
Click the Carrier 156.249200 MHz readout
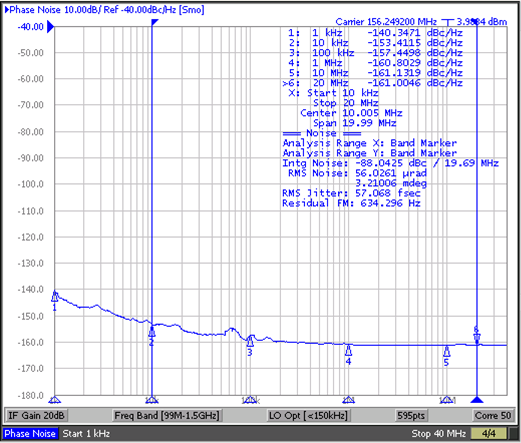(386, 22)
